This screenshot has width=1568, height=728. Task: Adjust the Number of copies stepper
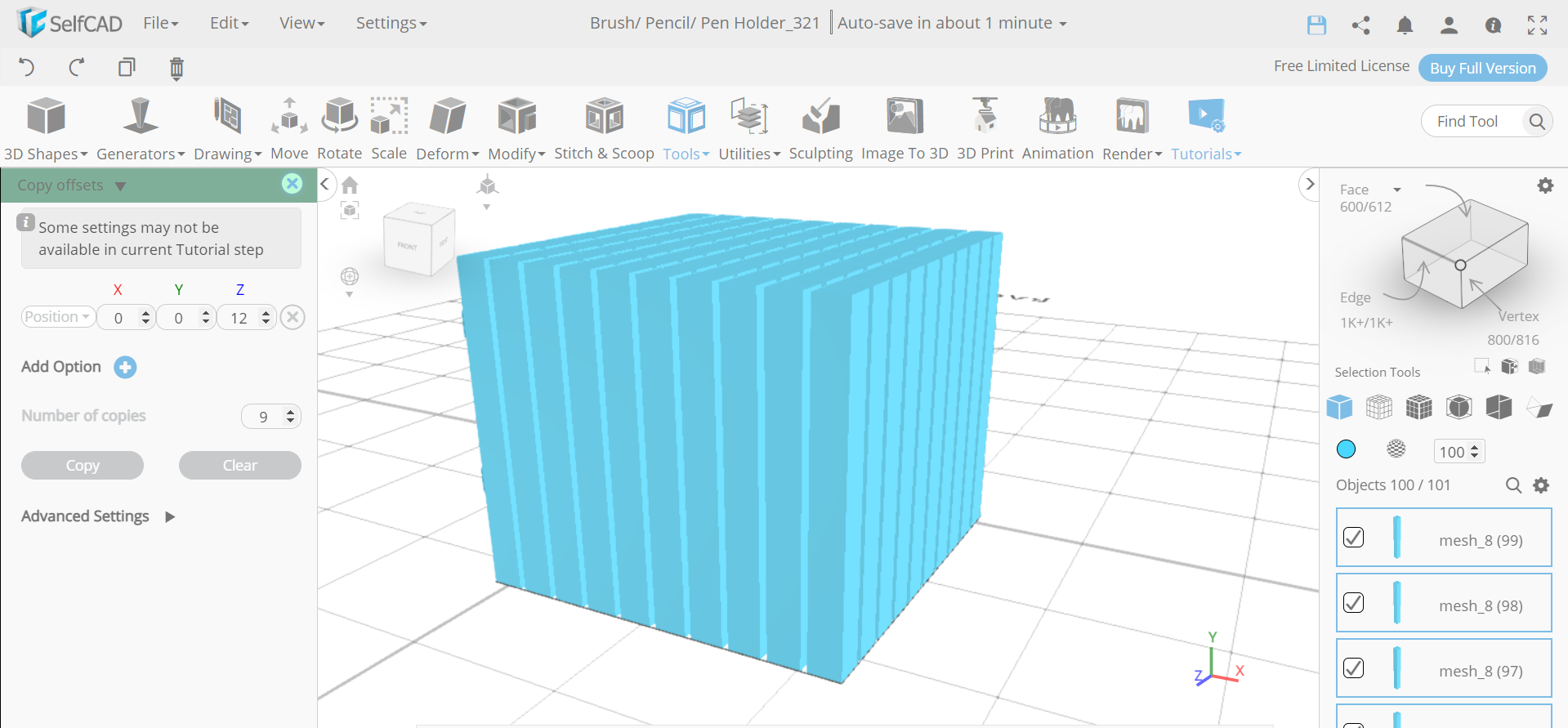tap(291, 417)
